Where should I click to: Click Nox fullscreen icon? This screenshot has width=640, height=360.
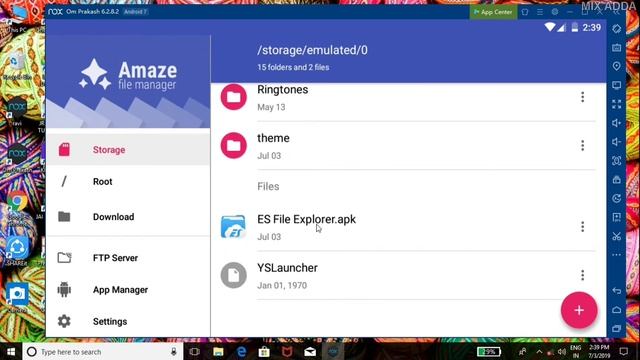click(x=616, y=104)
